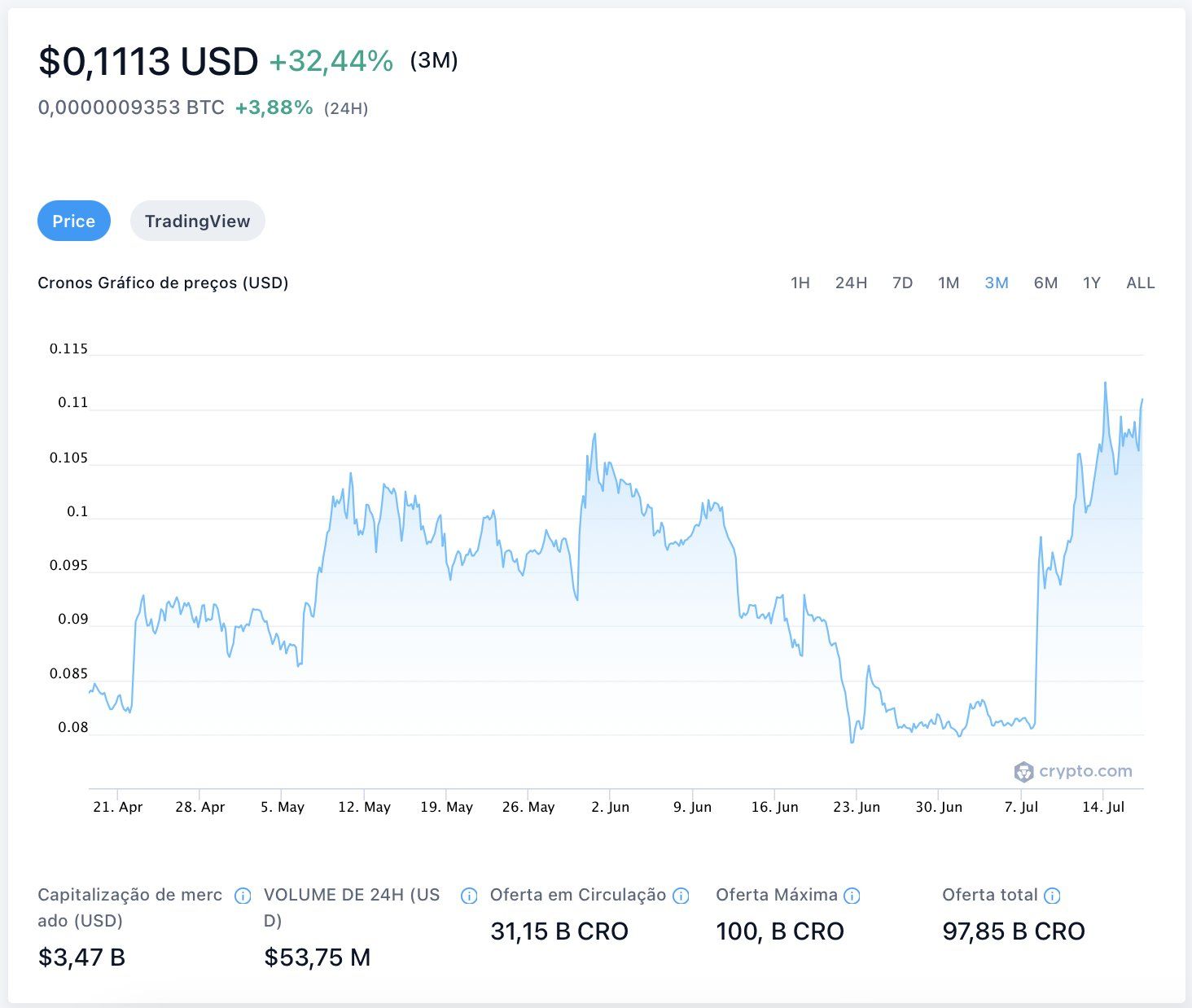Viewport: 1192px width, 1008px height.
Task: Click the 31,15 B CRO circulating supply
Action: pyautogui.click(x=559, y=931)
